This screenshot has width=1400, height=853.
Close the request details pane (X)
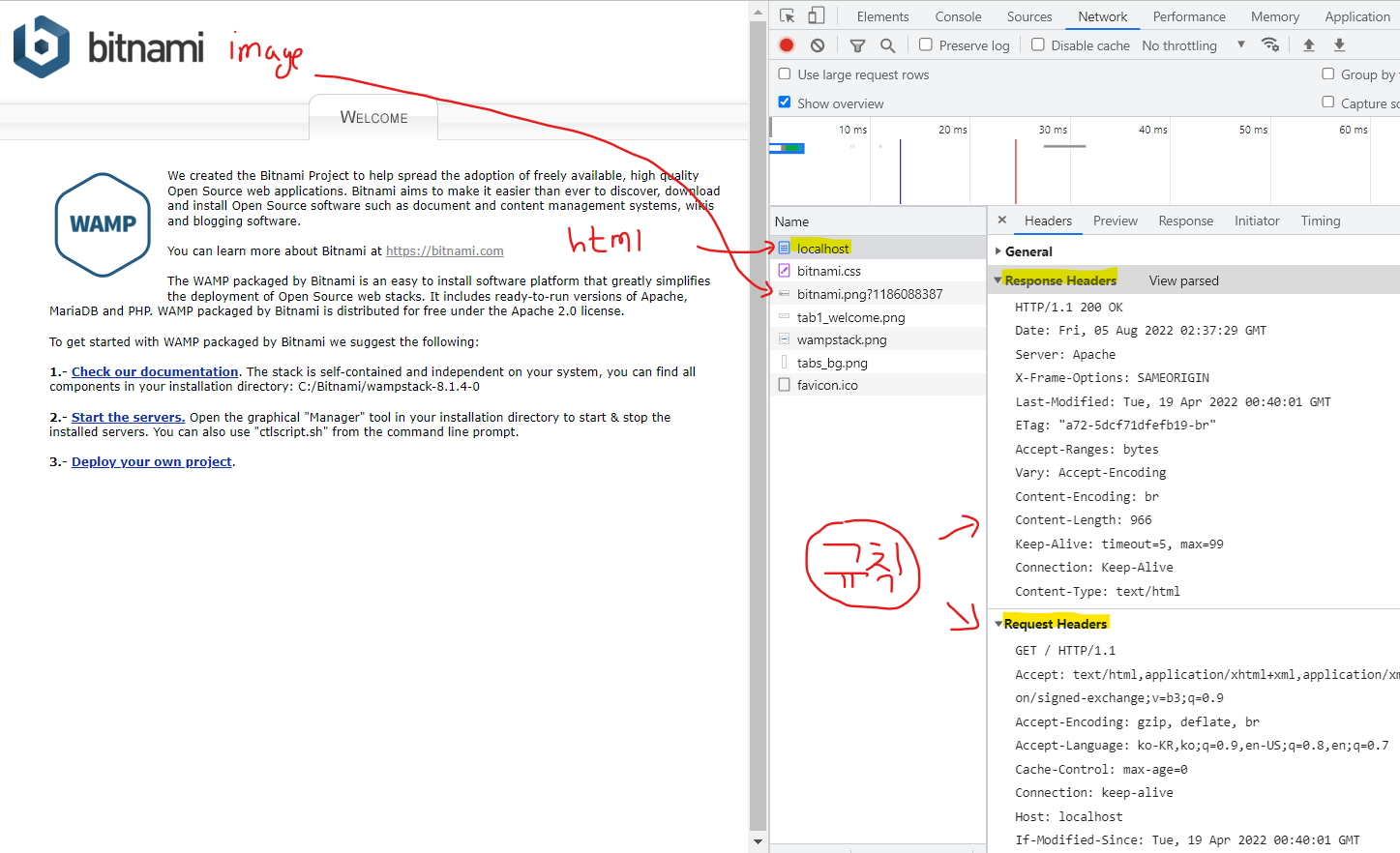pyautogui.click(x=1002, y=221)
